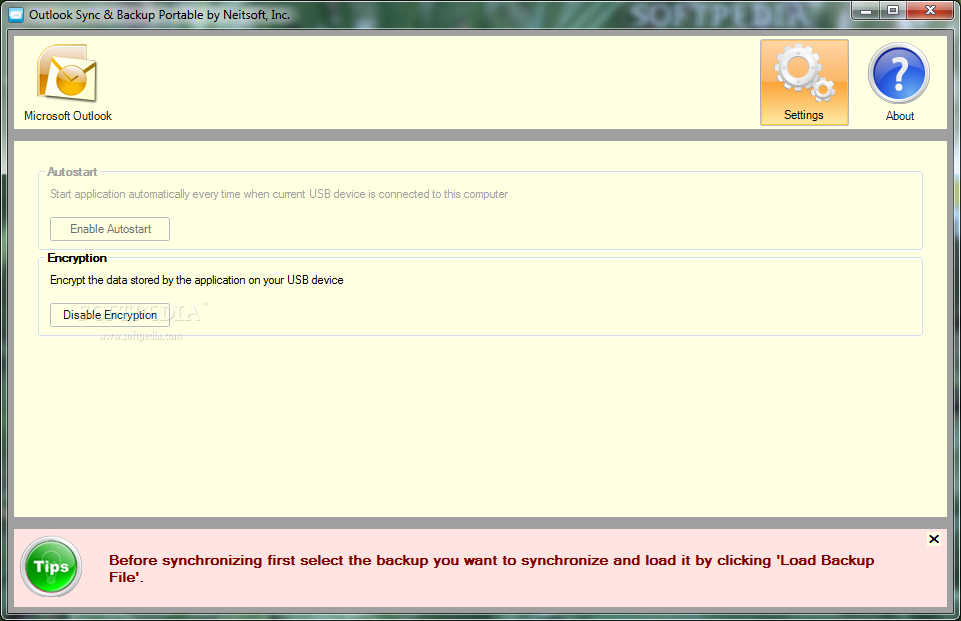961x621 pixels.
Task: Dismiss the tips panel with the X
Action: (x=933, y=539)
